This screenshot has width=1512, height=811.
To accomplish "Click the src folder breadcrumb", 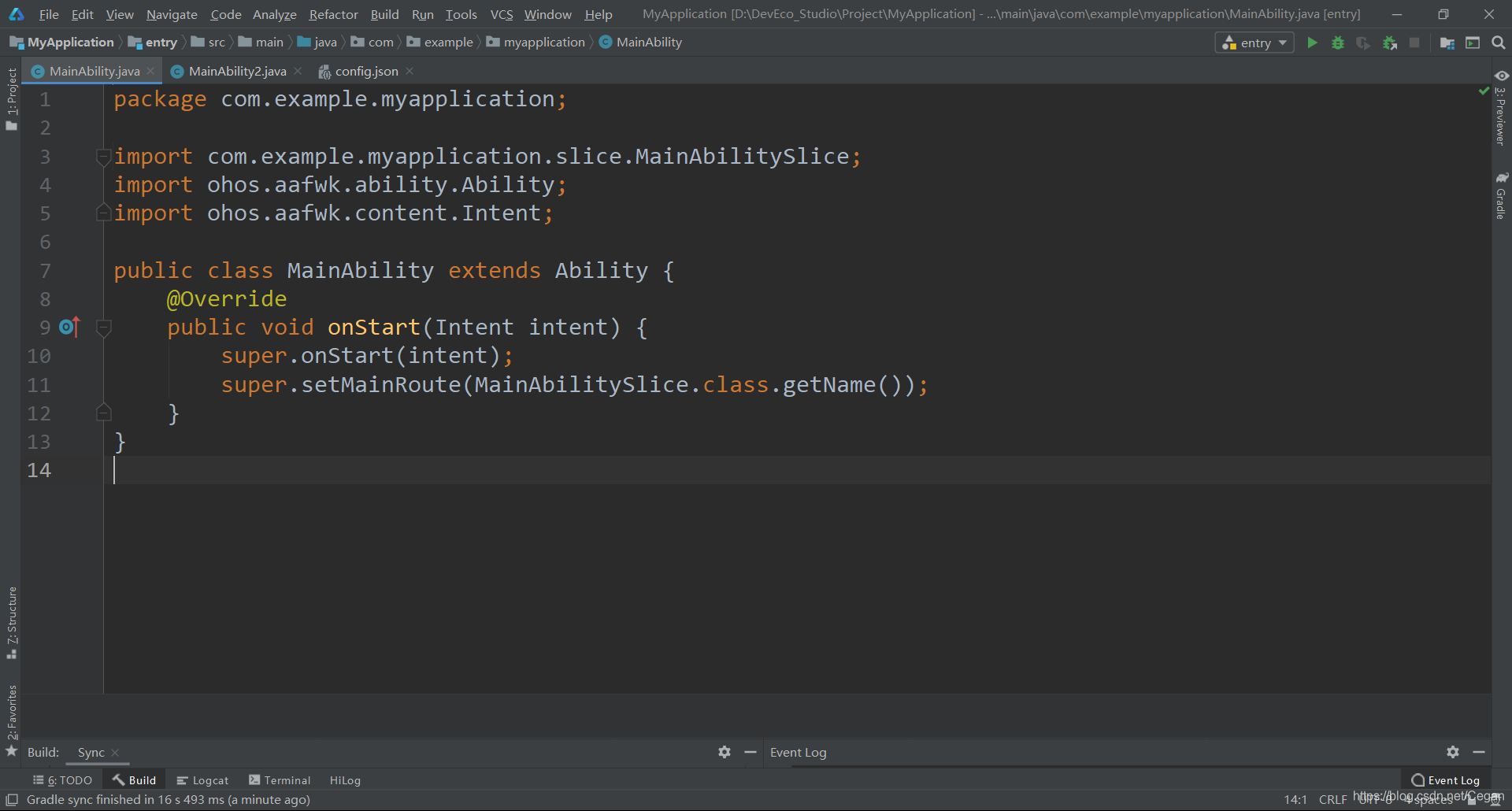I will 209,43.
